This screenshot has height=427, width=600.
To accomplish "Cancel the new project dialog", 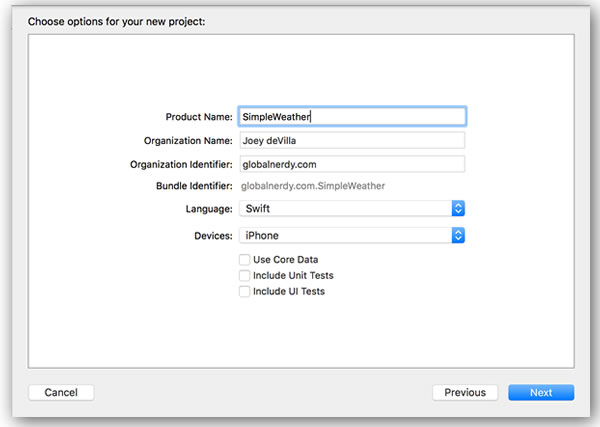I will tap(61, 393).
